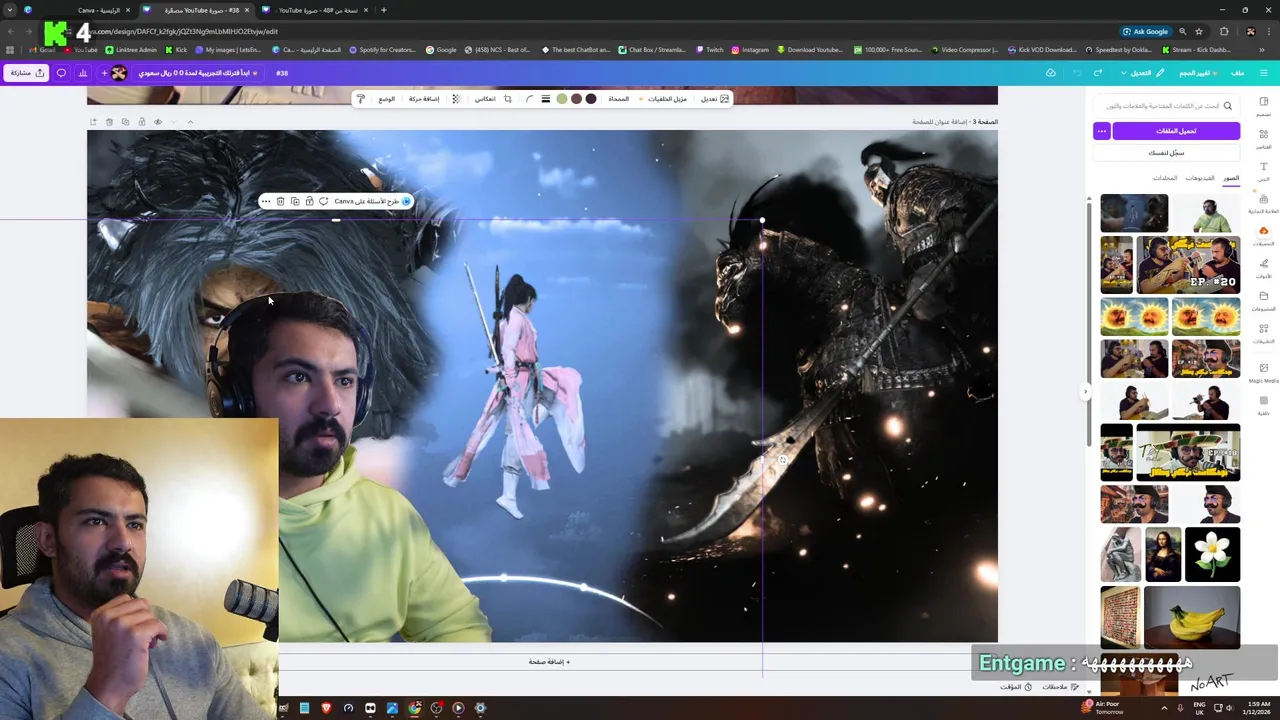
Task: Add collaborator plus button in header
Action: tap(104, 73)
